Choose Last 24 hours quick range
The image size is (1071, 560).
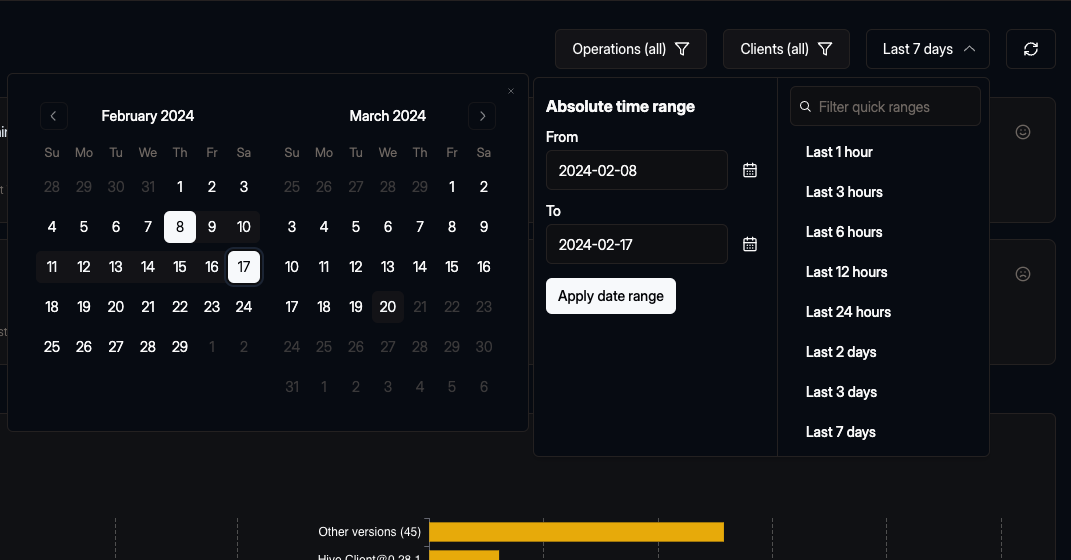coord(848,312)
